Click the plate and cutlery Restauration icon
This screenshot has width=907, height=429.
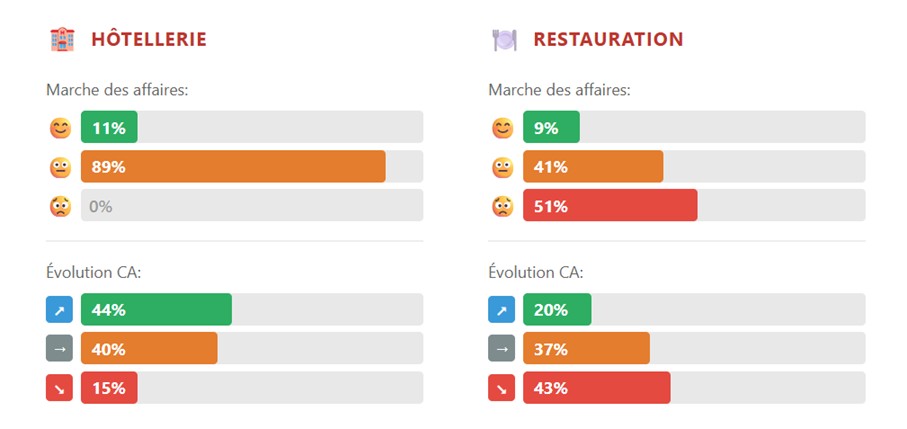coord(504,39)
